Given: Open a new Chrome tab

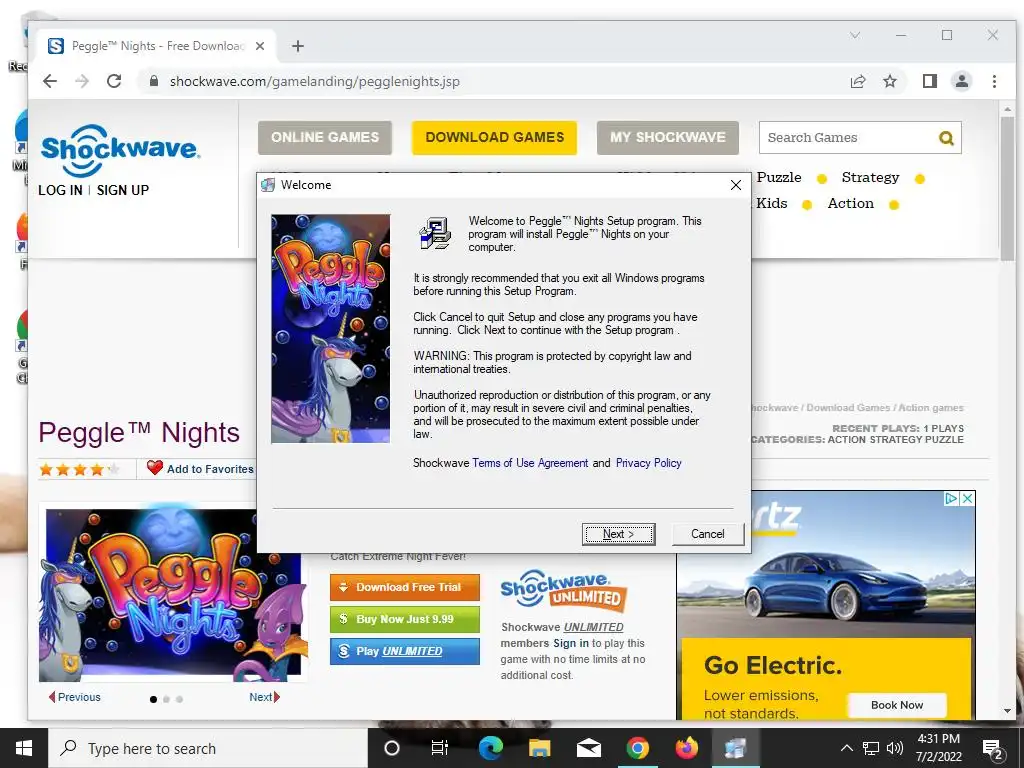Looking at the screenshot, I should 298,46.
